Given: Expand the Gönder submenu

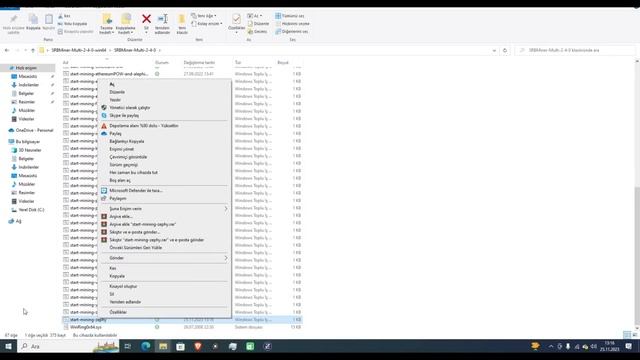Looking at the screenshot, I should 164,258.
